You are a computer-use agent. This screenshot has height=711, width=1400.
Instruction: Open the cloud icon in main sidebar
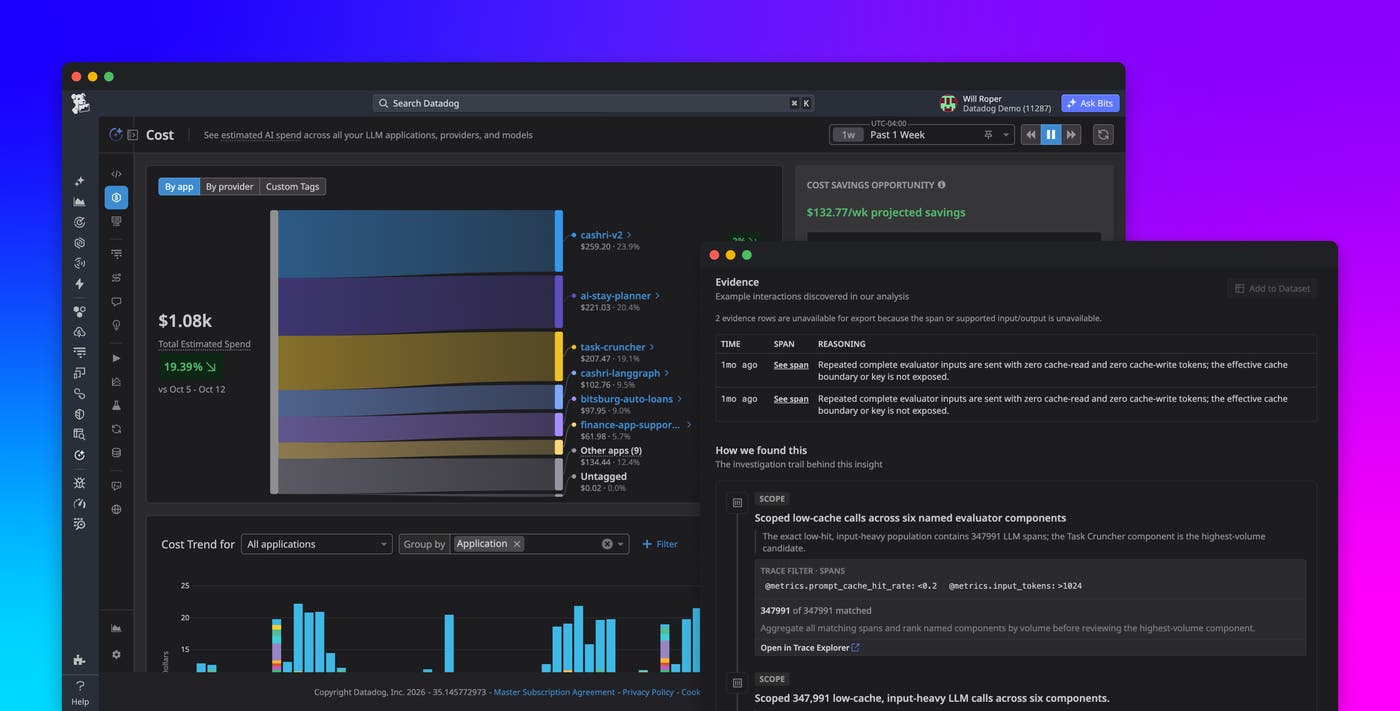coord(79,332)
